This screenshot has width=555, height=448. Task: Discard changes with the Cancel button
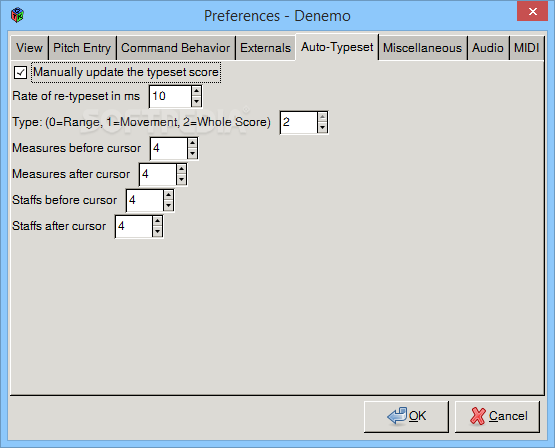tap(497, 417)
